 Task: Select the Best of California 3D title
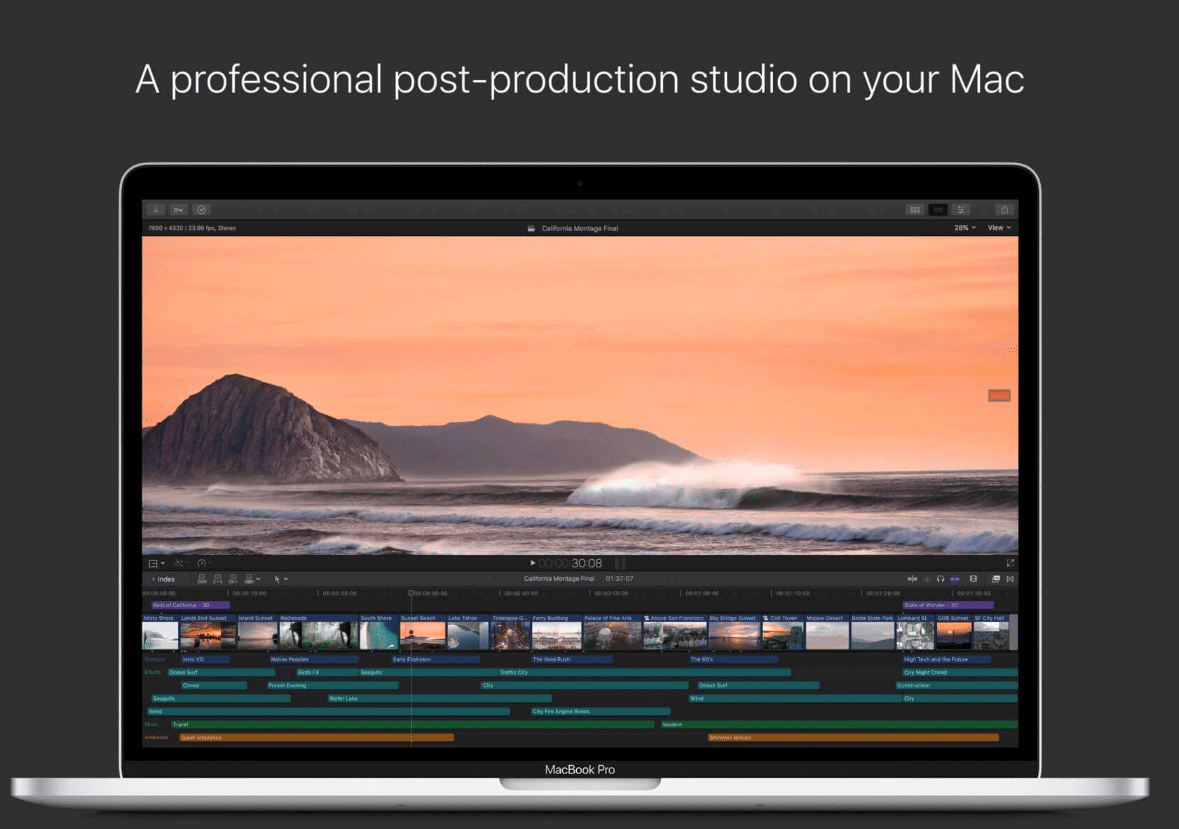(x=190, y=605)
